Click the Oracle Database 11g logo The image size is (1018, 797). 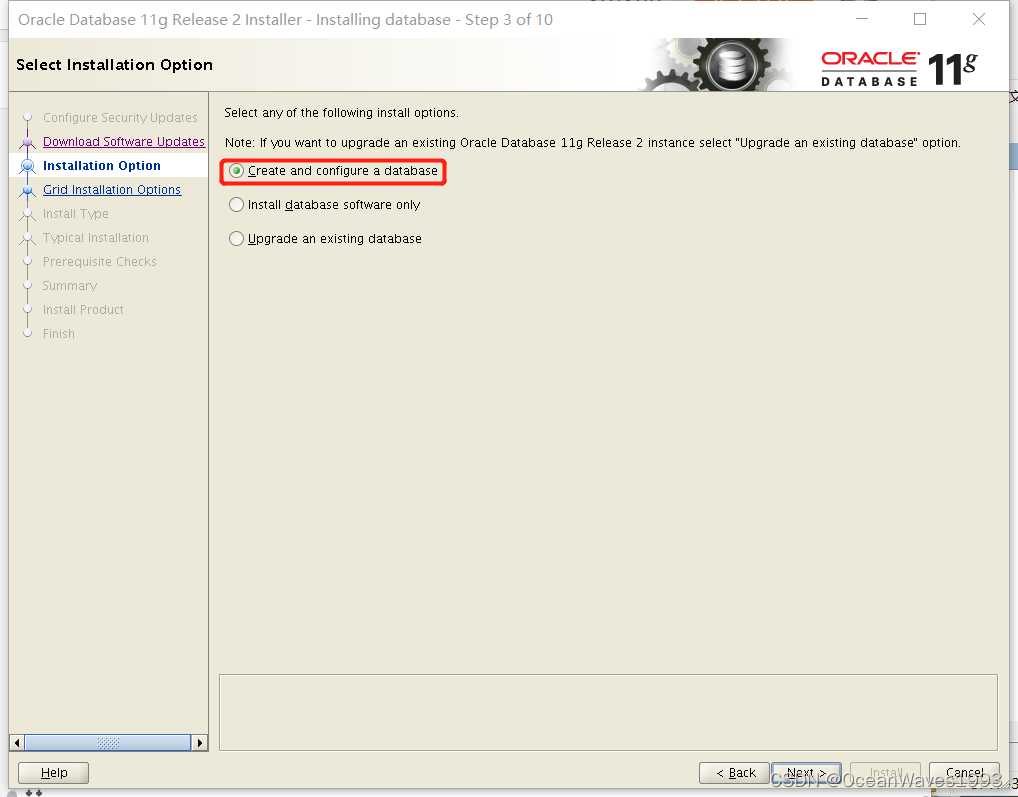pyautogui.click(x=899, y=69)
